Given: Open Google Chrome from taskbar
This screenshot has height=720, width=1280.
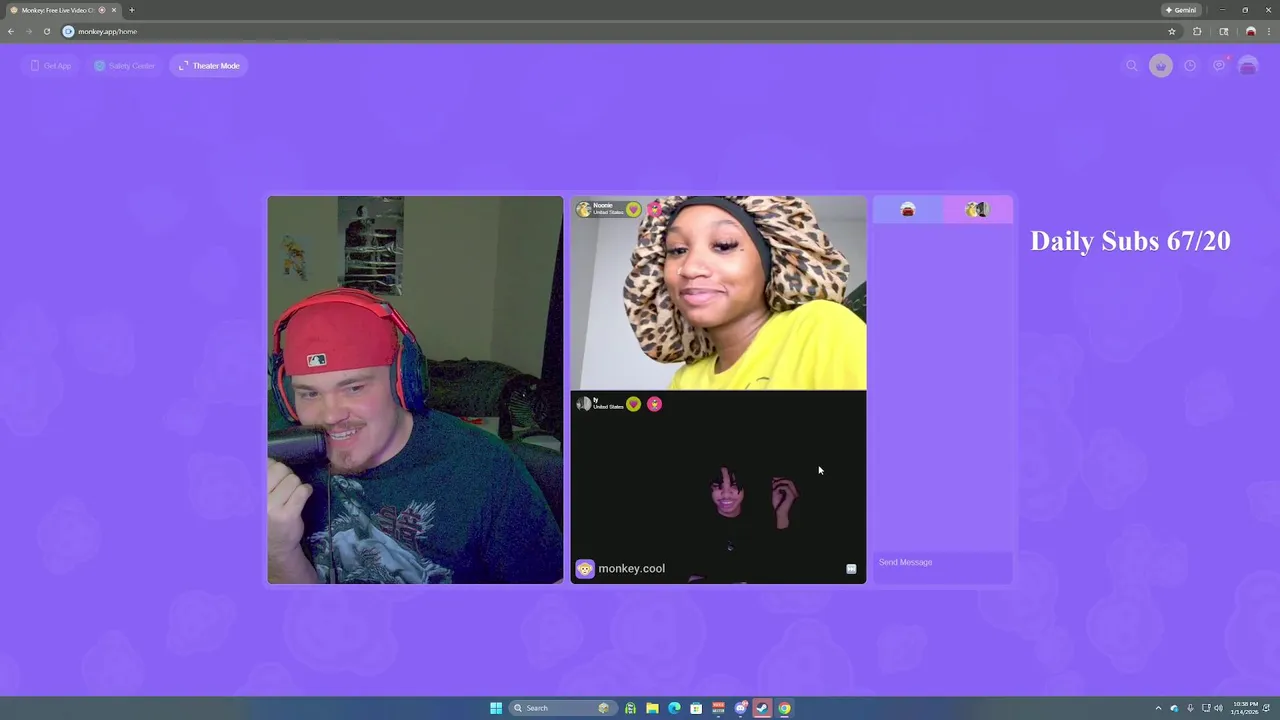Looking at the screenshot, I should (785, 708).
